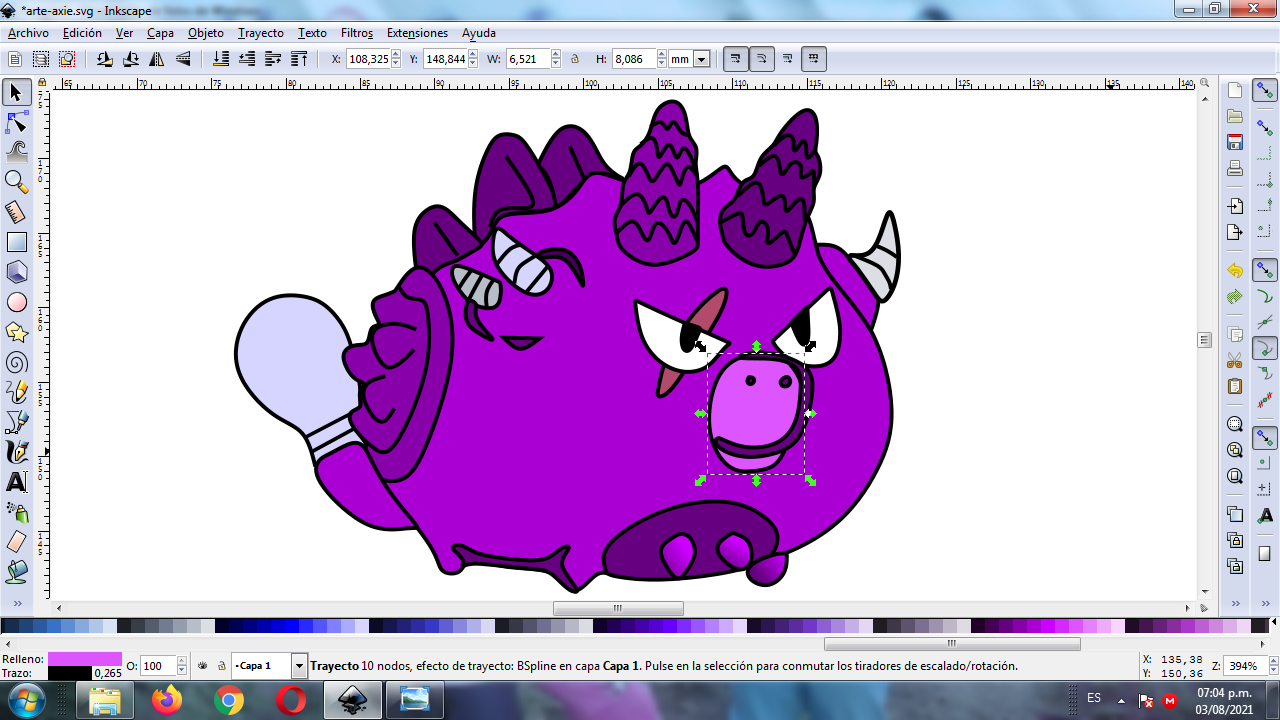Image resolution: width=1280 pixels, height=720 pixels.
Task: Increase opacity spinner value
Action: tap(182, 661)
